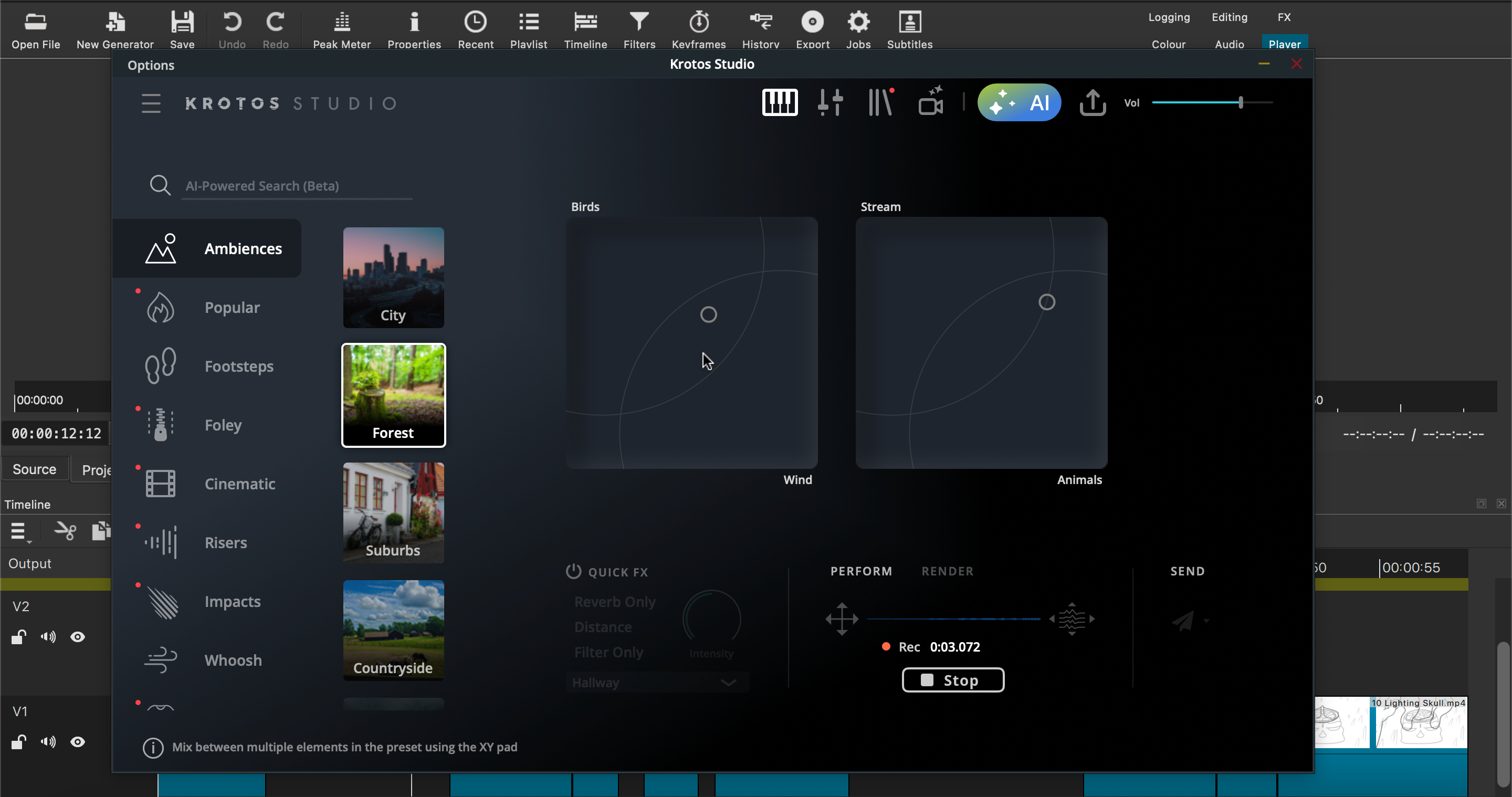Open the timeline hamburger menu dropdown
Viewport: 1512px width, 797px height.
pyautogui.click(x=19, y=532)
